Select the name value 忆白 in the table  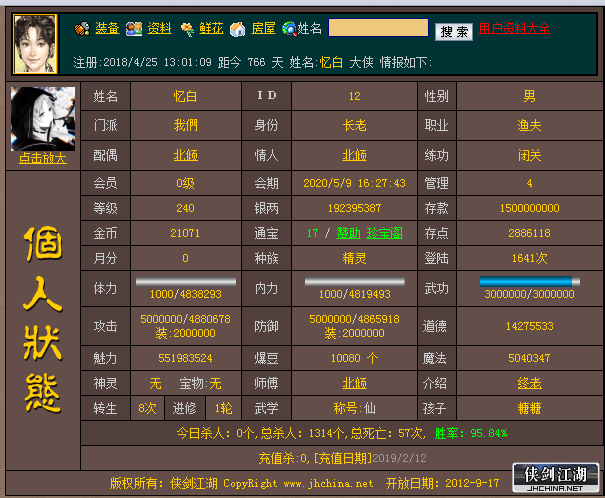coord(186,96)
